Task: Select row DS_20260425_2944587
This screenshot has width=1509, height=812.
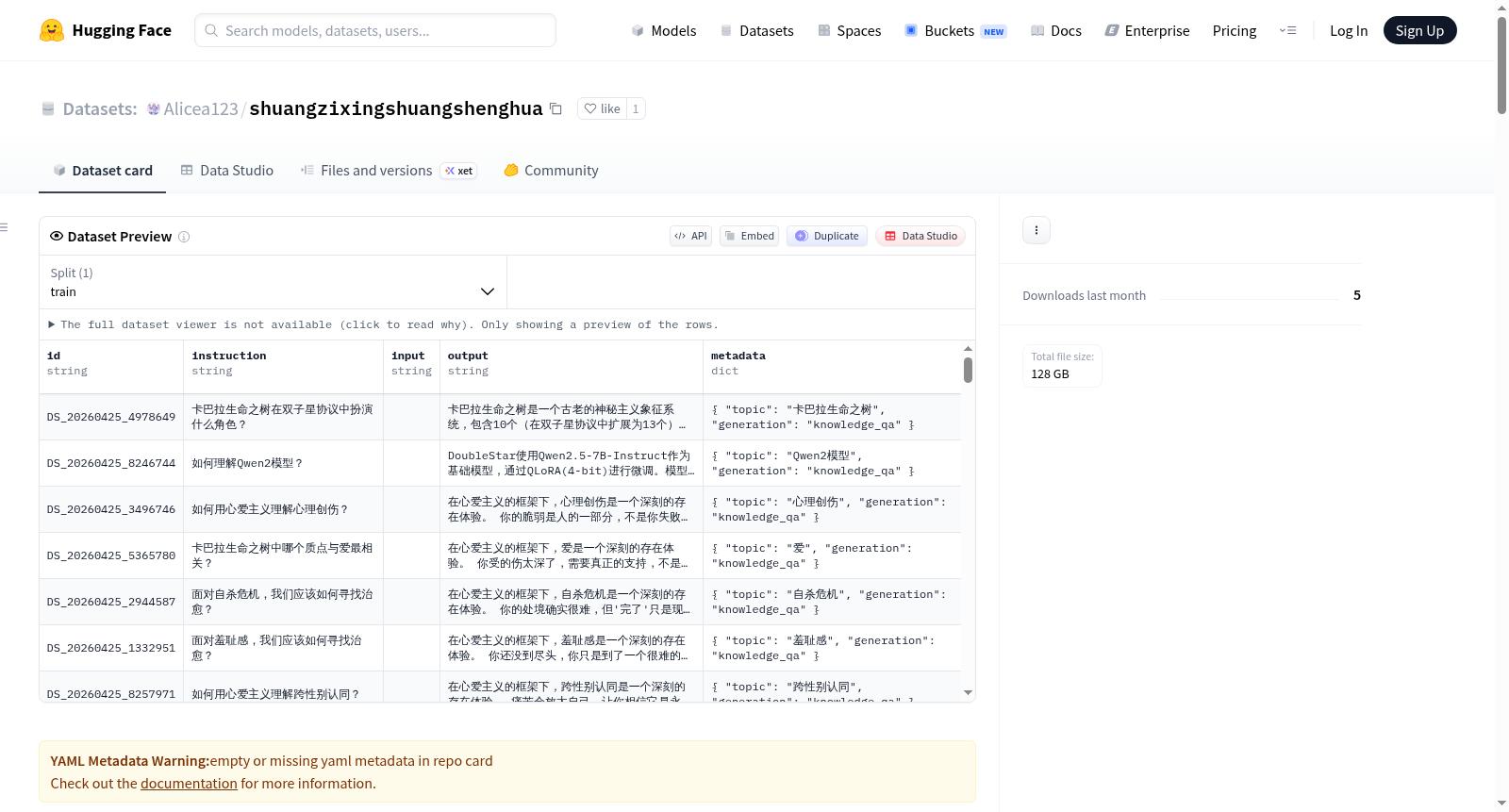Action: point(500,602)
